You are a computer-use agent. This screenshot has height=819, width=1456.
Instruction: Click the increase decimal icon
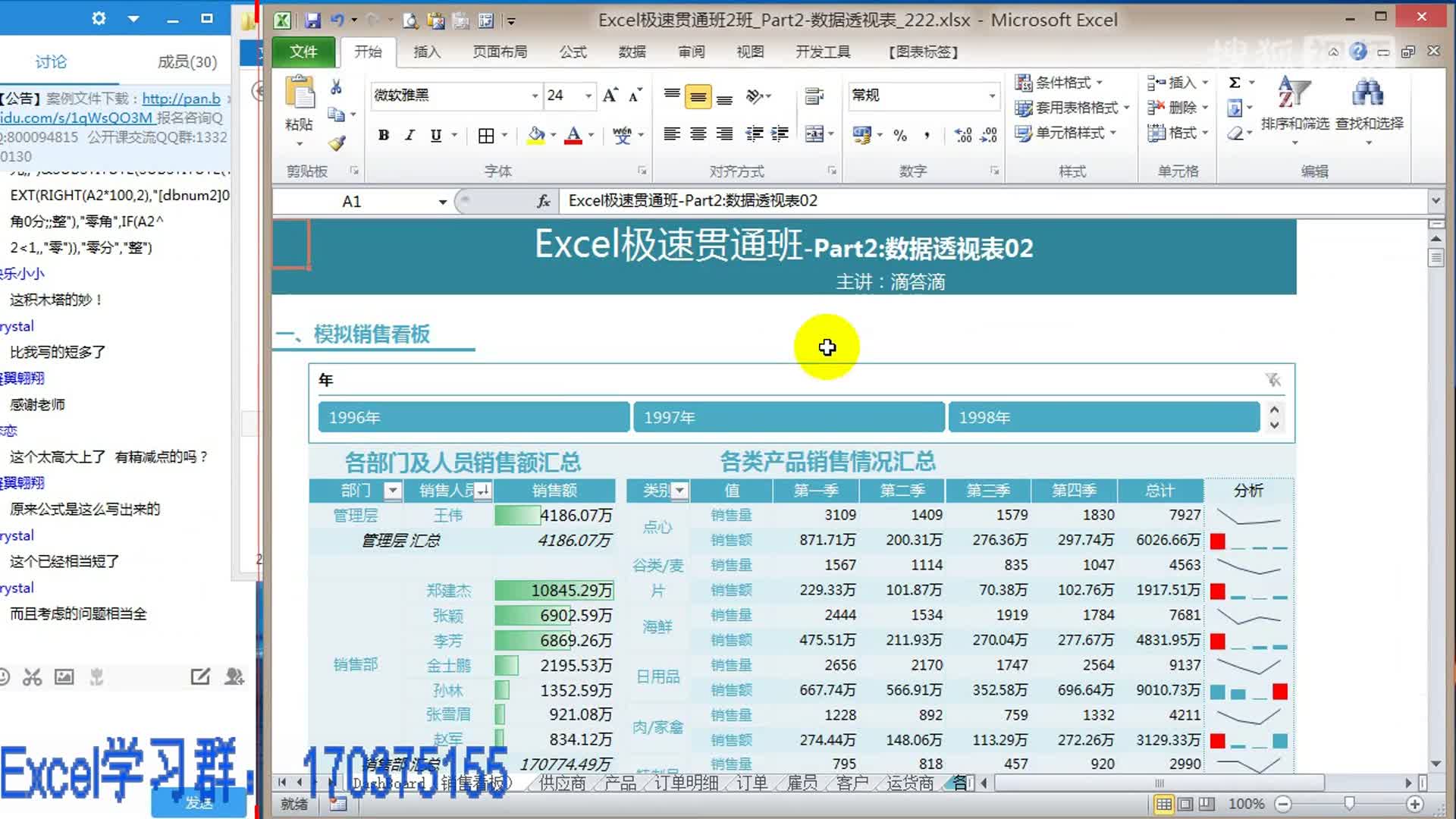[x=963, y=135]
